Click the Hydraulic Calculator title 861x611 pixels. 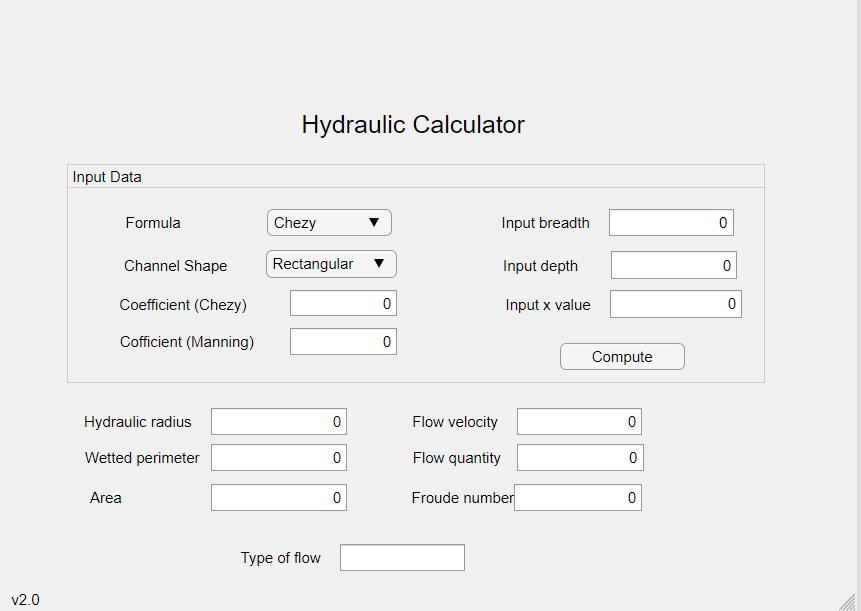tap(413, 125)
